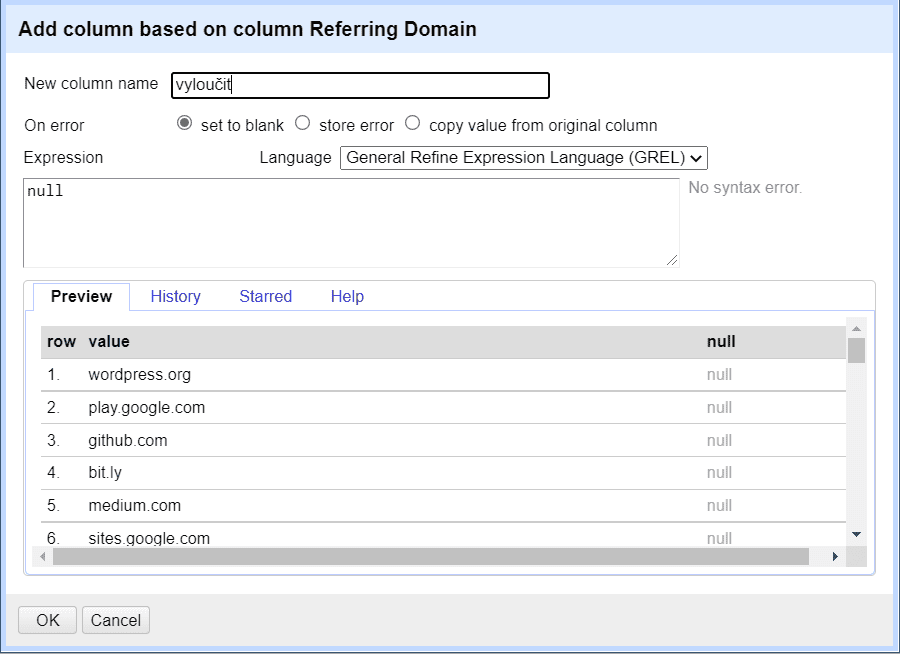Click the preview scroll up arrow

click(856, 327)
